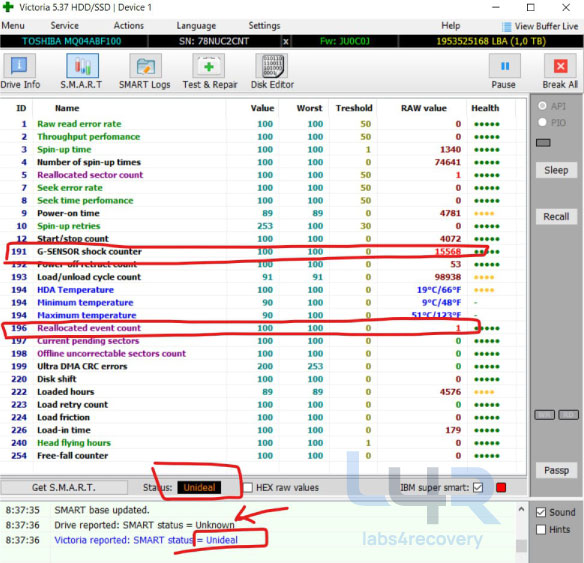Click the View Buffer Live icon
Image resolution: width=584 pixels, height=563 pixels.
pos(507,27)
